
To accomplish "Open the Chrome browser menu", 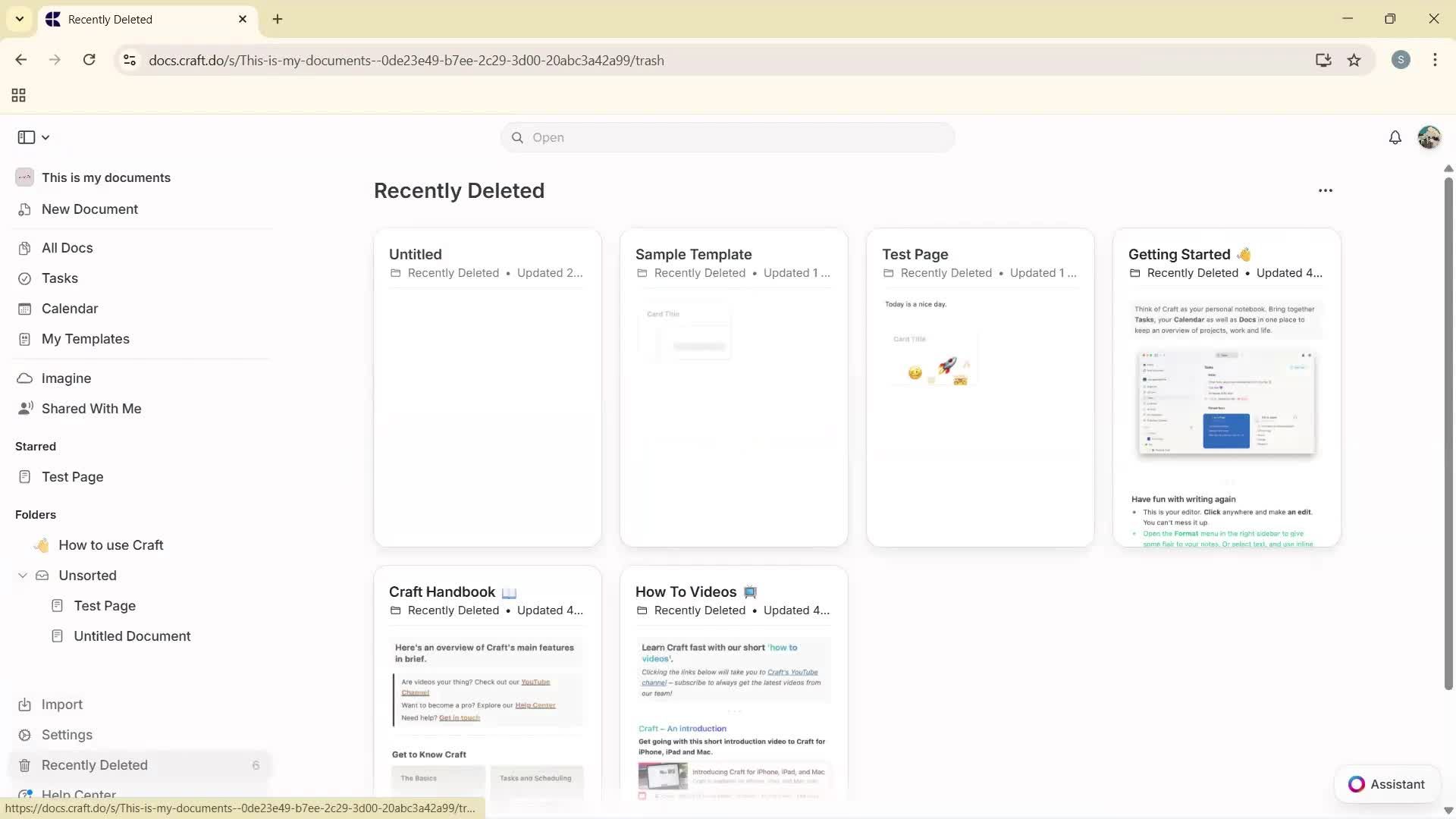I will click(x=1435, y=60).
